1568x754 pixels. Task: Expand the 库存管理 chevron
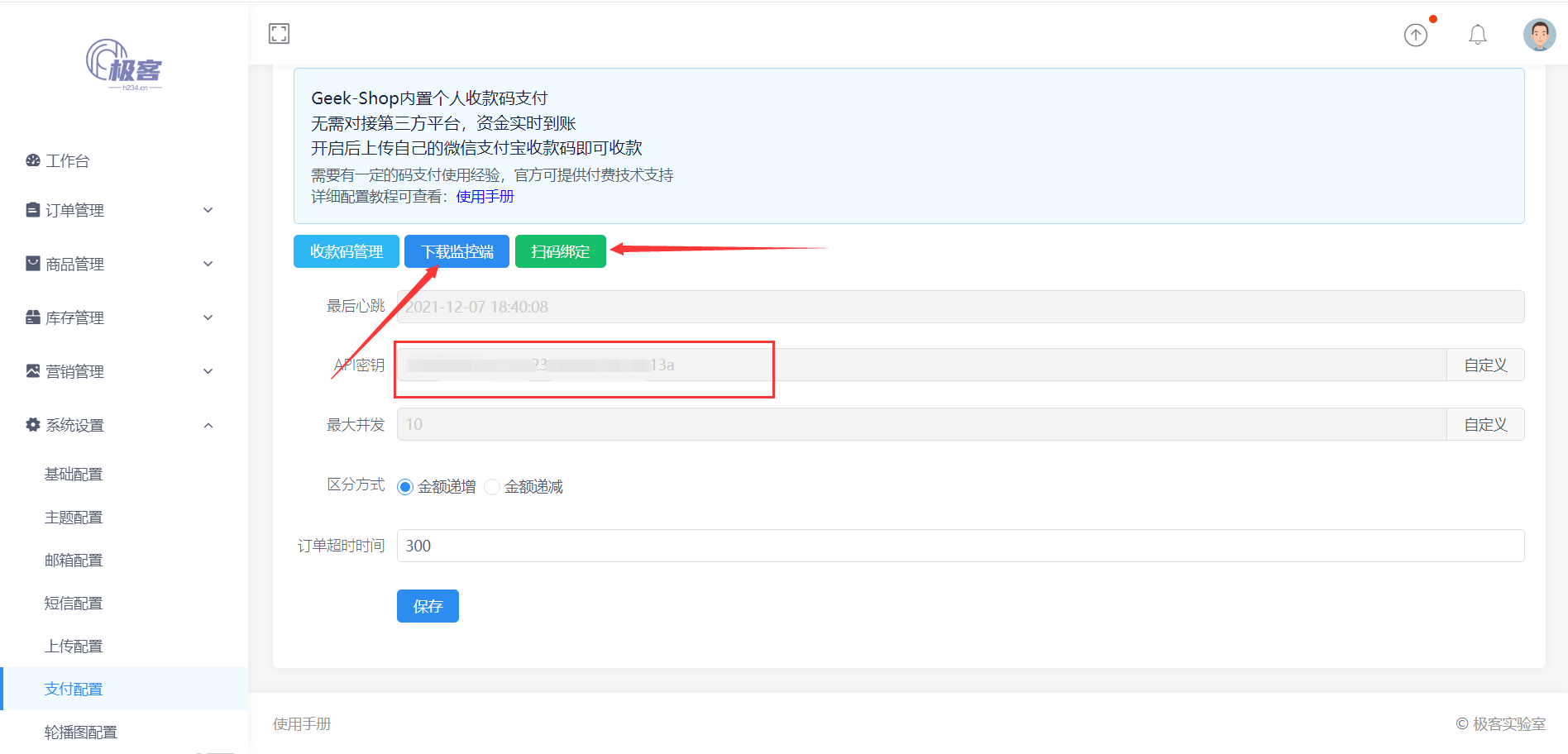208,317
